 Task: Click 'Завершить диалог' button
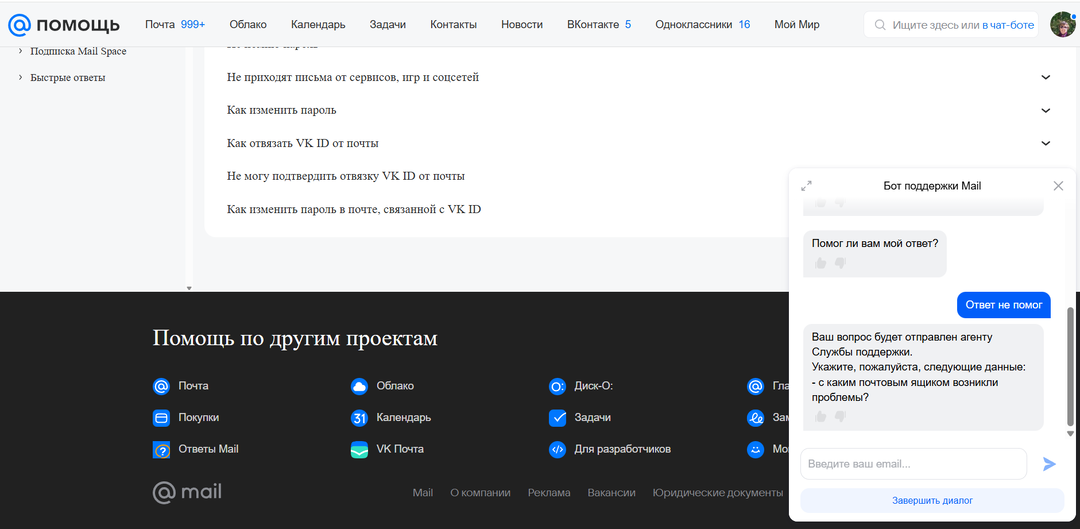[x=933, y=501]
